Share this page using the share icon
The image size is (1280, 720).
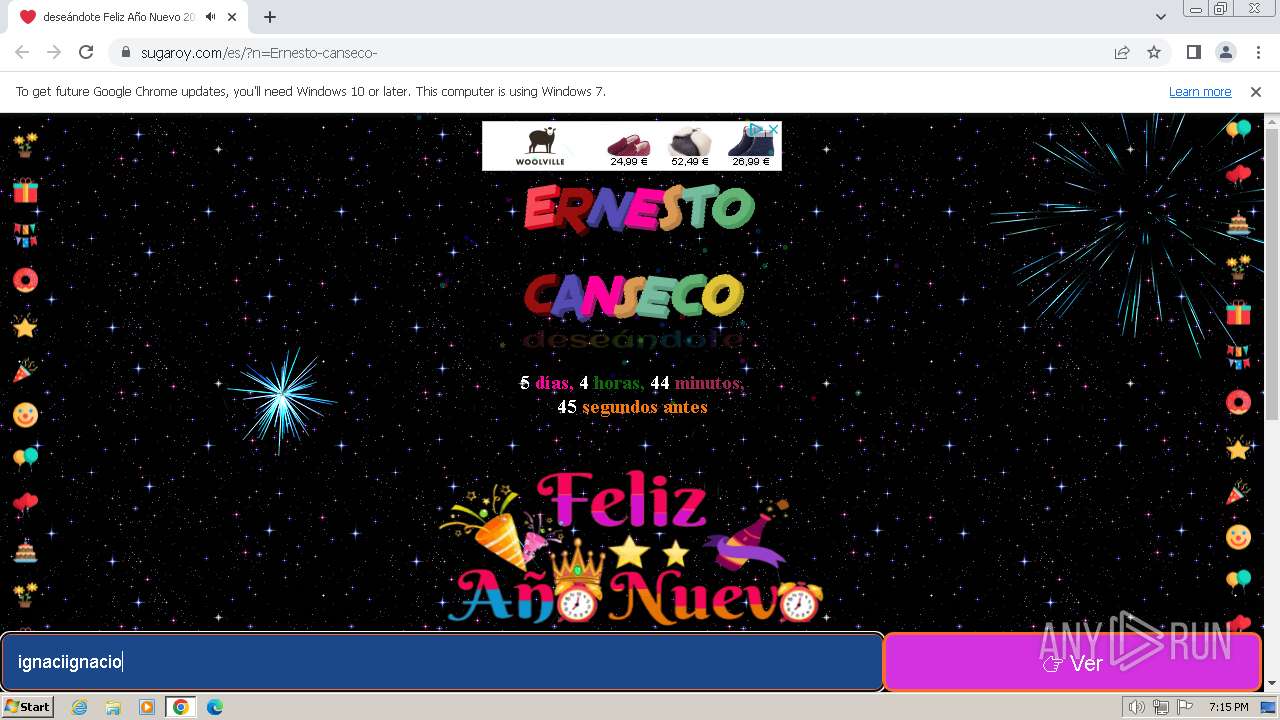(x=1122, y=52)
